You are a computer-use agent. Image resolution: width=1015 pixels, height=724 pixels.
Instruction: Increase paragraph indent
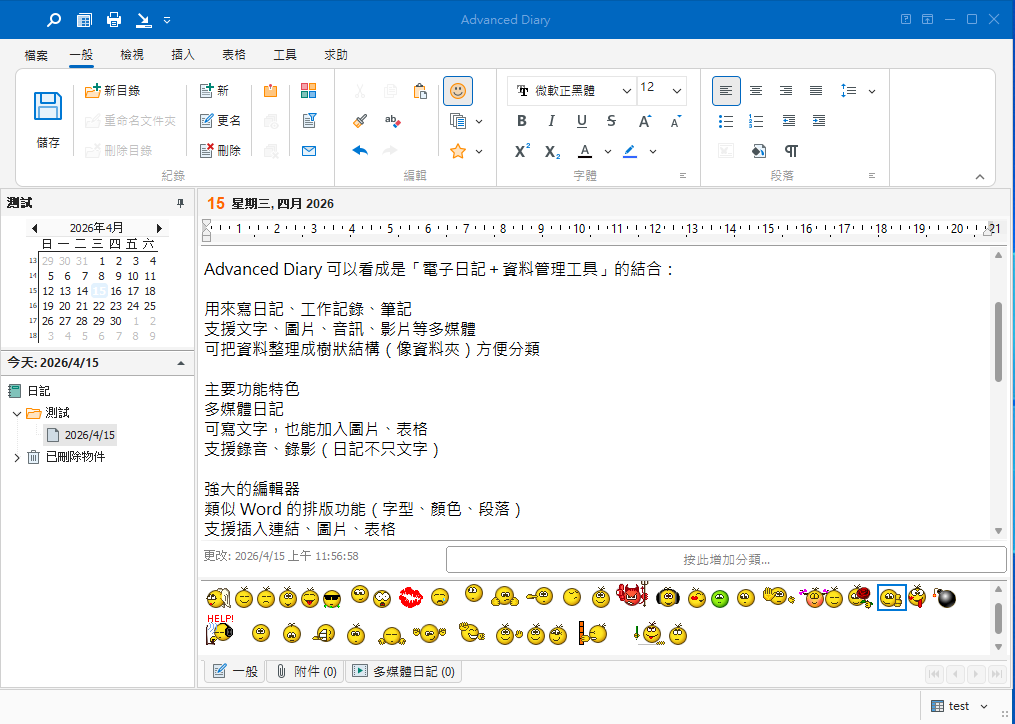(x=818, y=120)
